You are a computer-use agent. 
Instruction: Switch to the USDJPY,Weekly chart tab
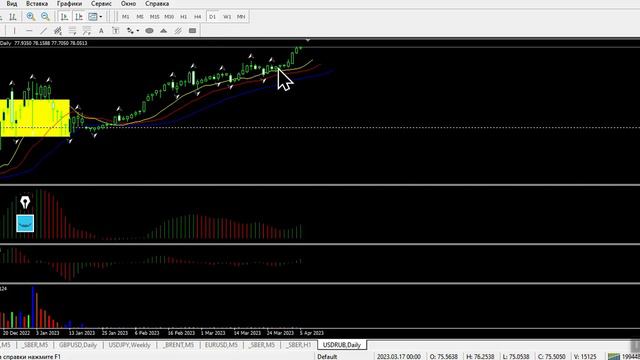point(129,345)
